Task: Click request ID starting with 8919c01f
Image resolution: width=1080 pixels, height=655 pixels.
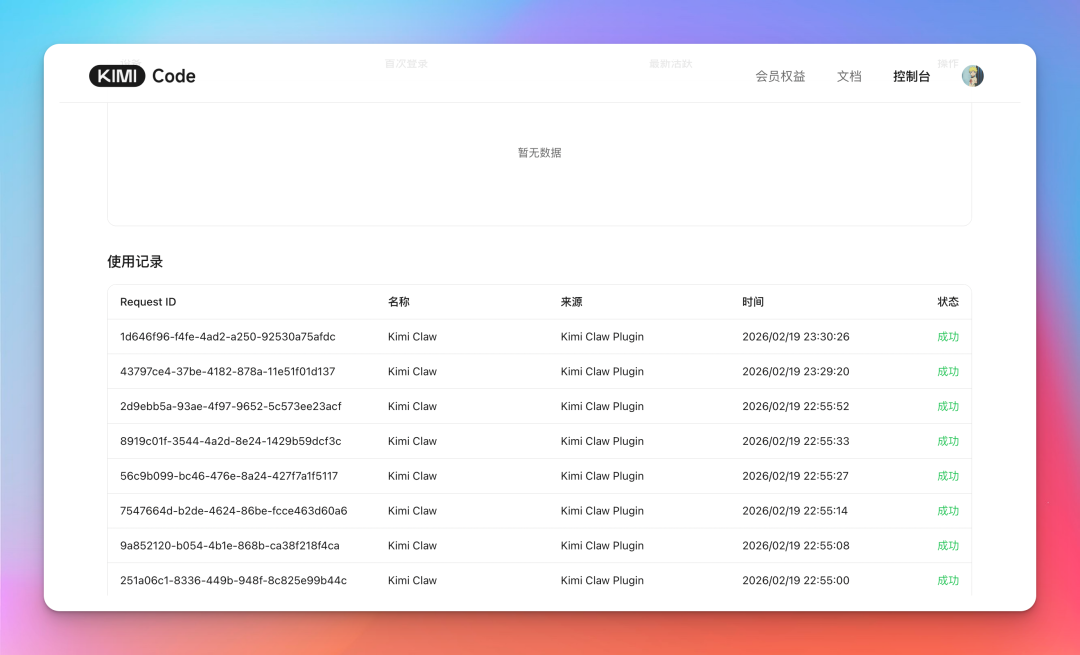Action: (230, 441)
